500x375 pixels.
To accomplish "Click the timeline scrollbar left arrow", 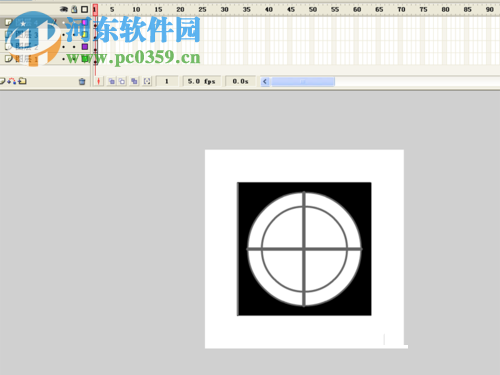I will [265, 81].
